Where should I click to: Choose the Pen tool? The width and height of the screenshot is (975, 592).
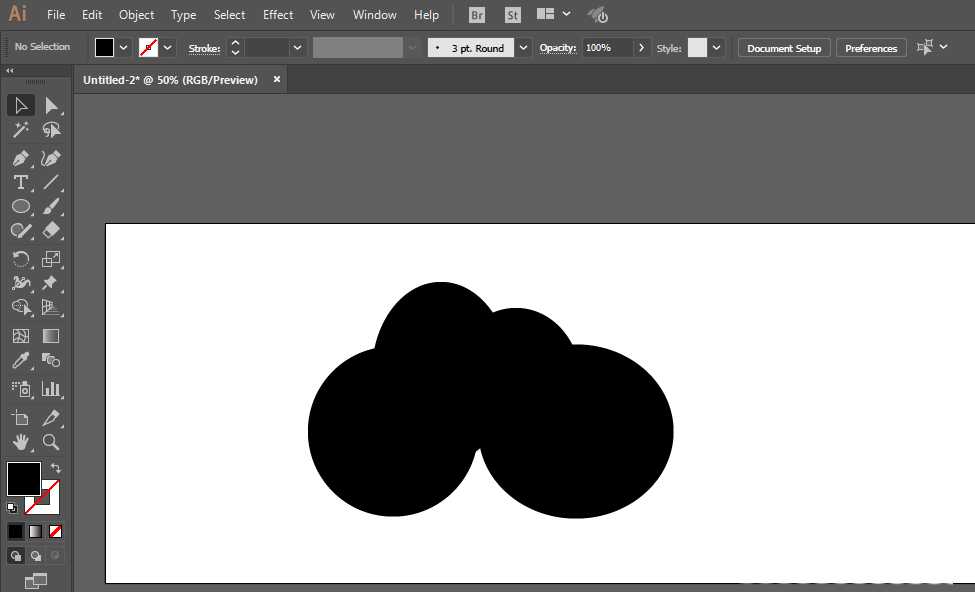(x=21, y=158)
